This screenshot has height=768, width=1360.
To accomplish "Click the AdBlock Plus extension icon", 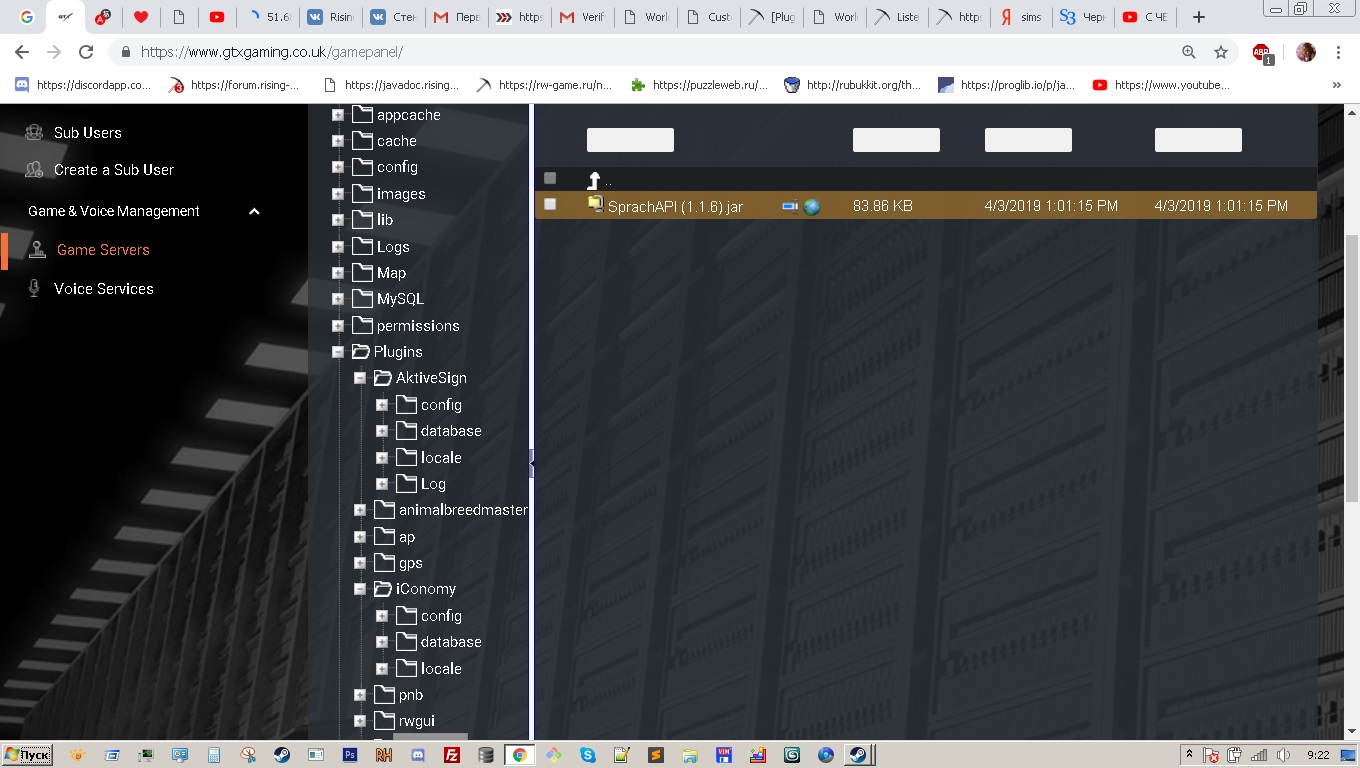I will pyautogui.click(x=1262, y=53).
